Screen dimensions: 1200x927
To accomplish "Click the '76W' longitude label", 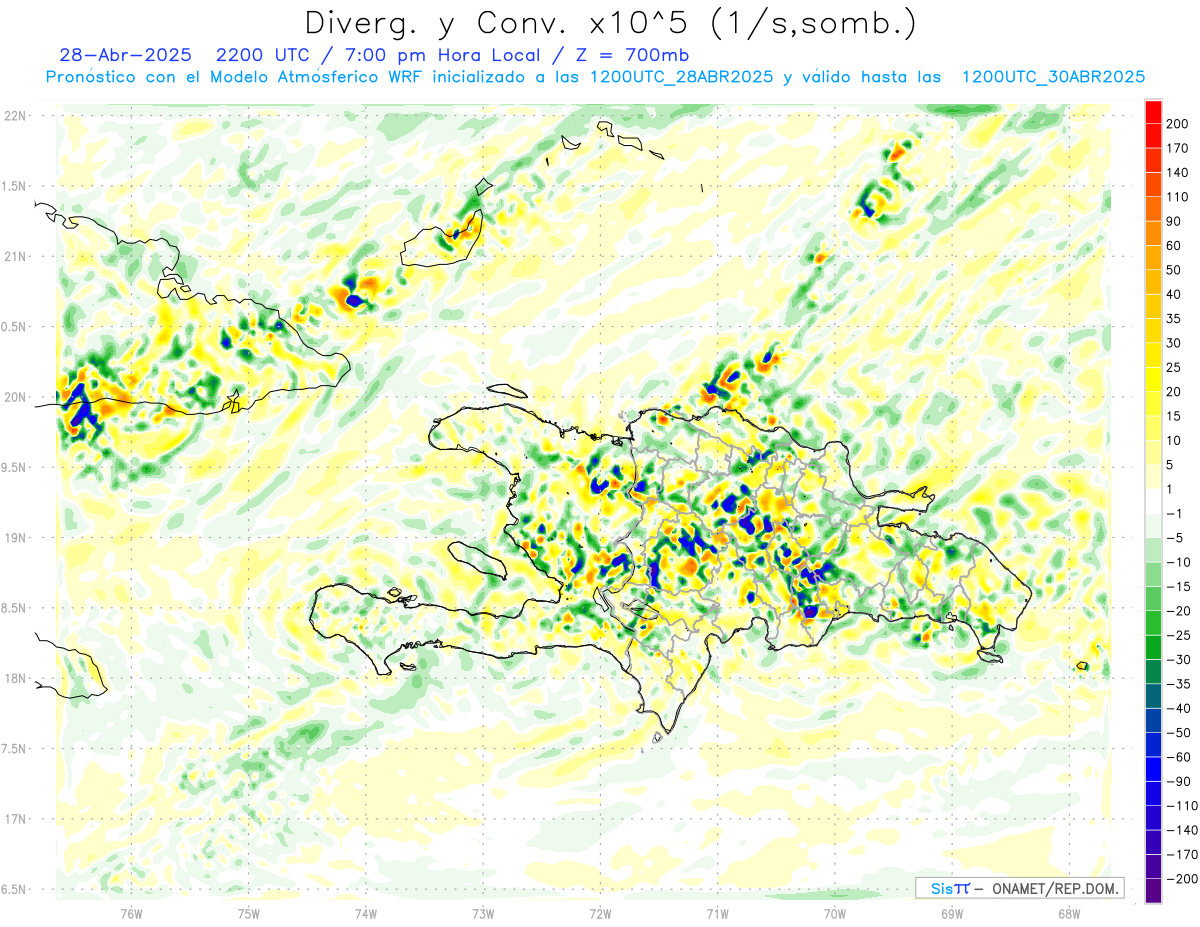I will (131, 913).
